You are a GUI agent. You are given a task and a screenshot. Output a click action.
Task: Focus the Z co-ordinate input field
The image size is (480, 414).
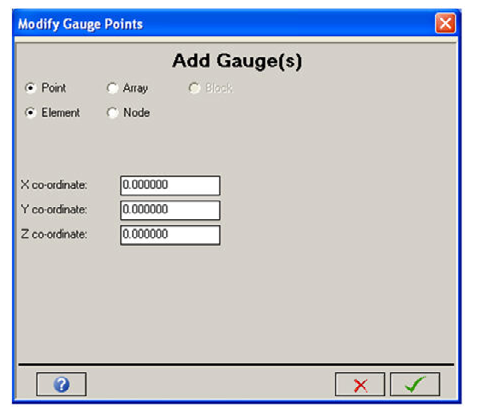pos(170,235)
